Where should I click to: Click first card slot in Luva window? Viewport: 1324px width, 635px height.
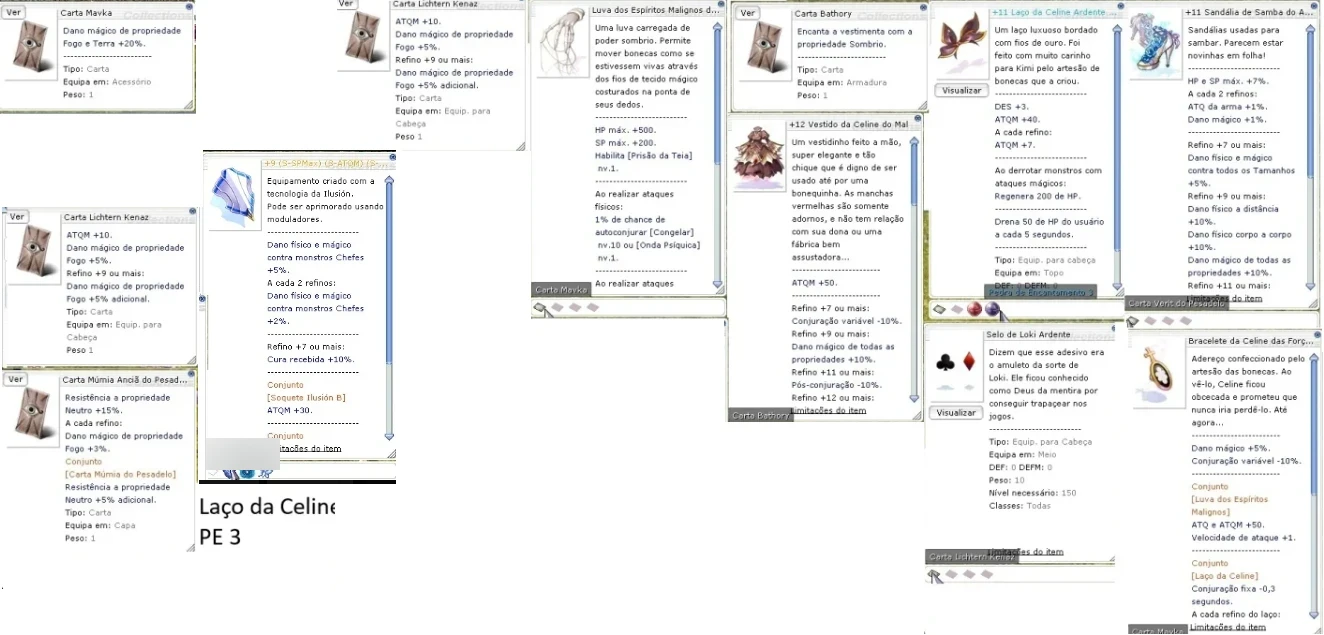pos(542,308)
